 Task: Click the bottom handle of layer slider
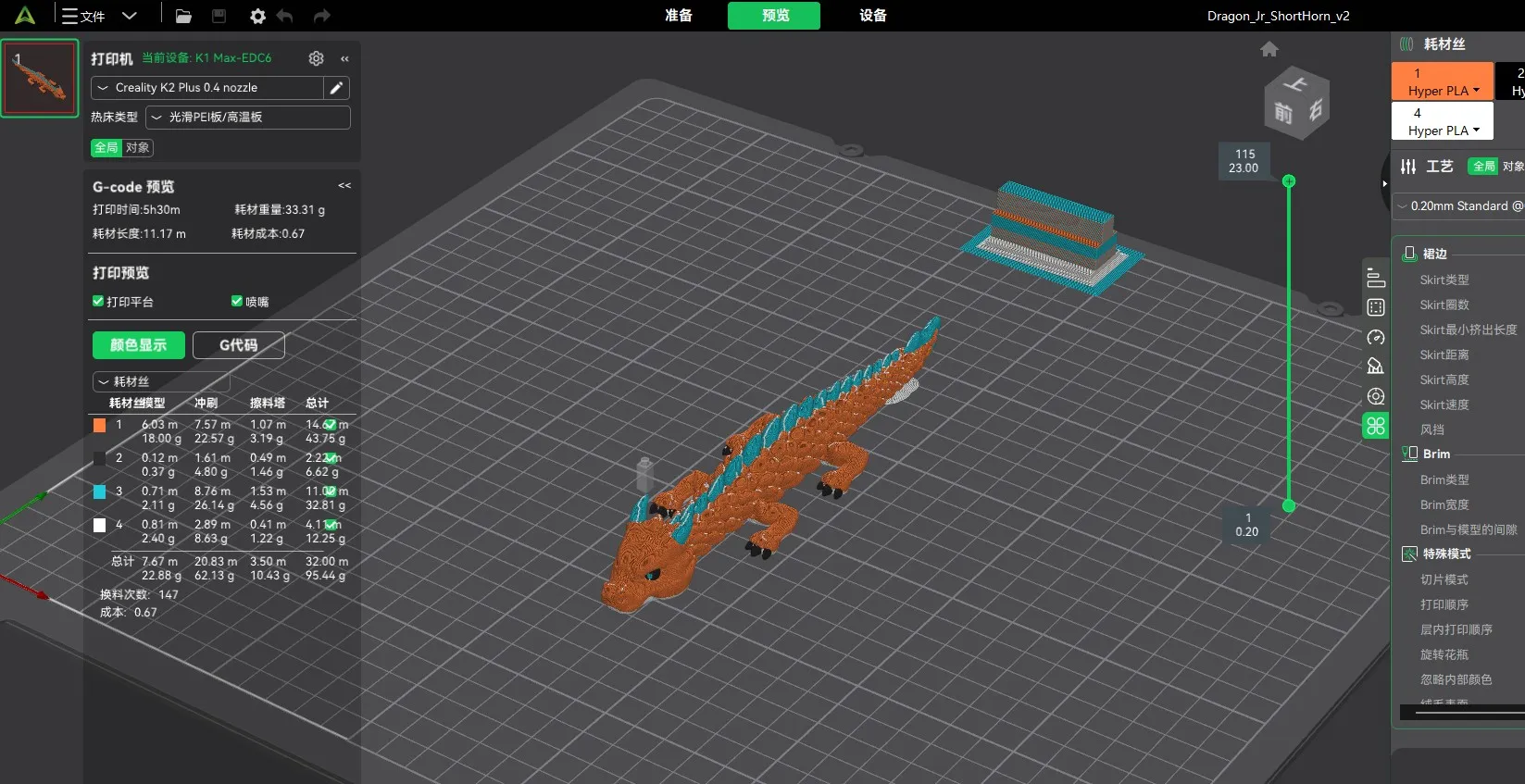click(x=1288, y=505)
